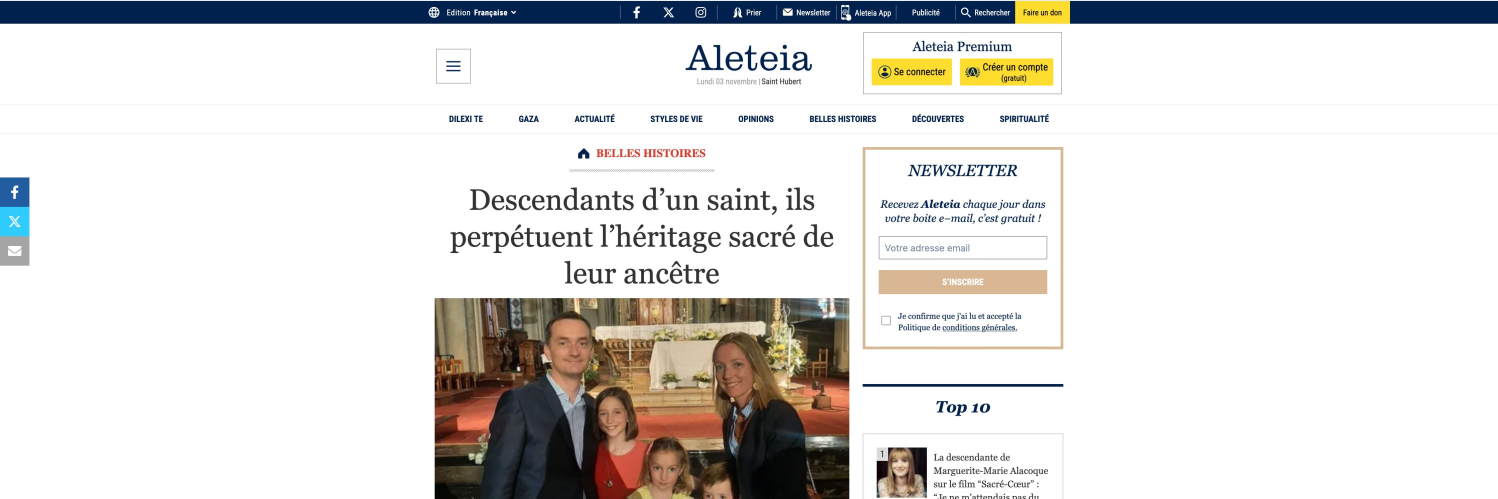Screen dimensions: 1498x499
Task: Expand the Edition Française language dropdown
Action: [x=473, y=12]
